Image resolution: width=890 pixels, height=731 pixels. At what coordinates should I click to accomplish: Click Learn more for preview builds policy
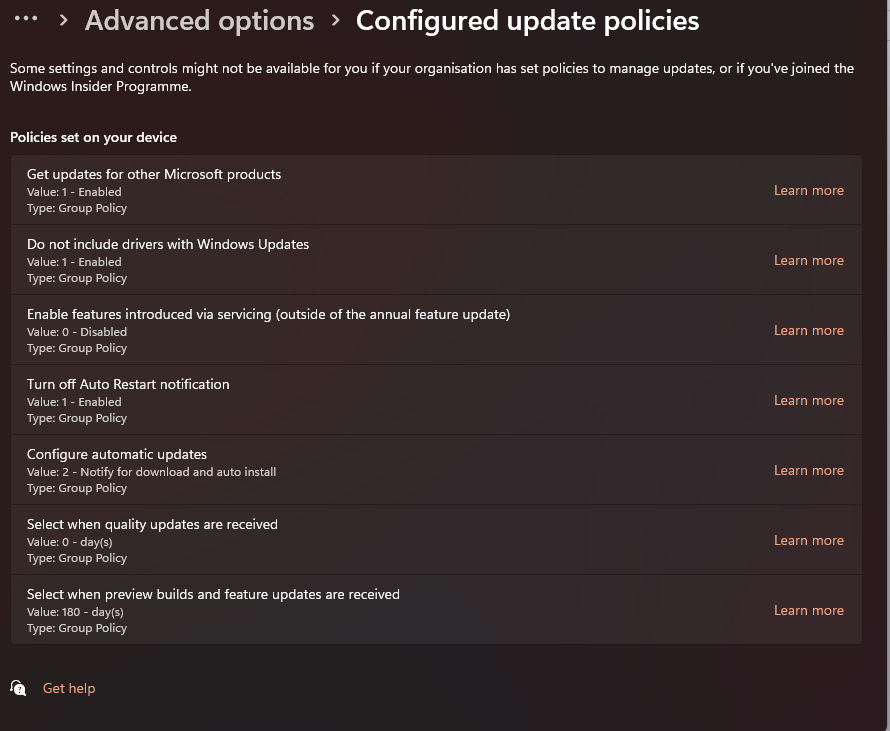coord(808,610)
